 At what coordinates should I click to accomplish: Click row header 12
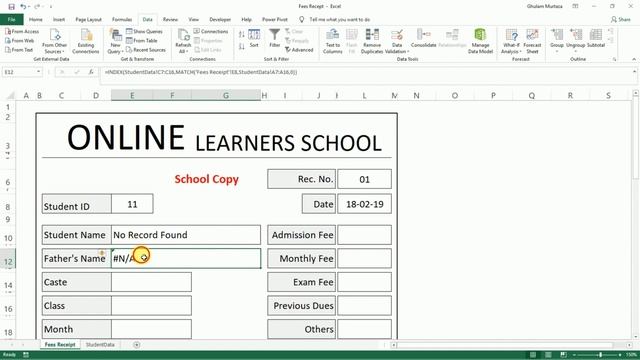[x=8, y=260]
